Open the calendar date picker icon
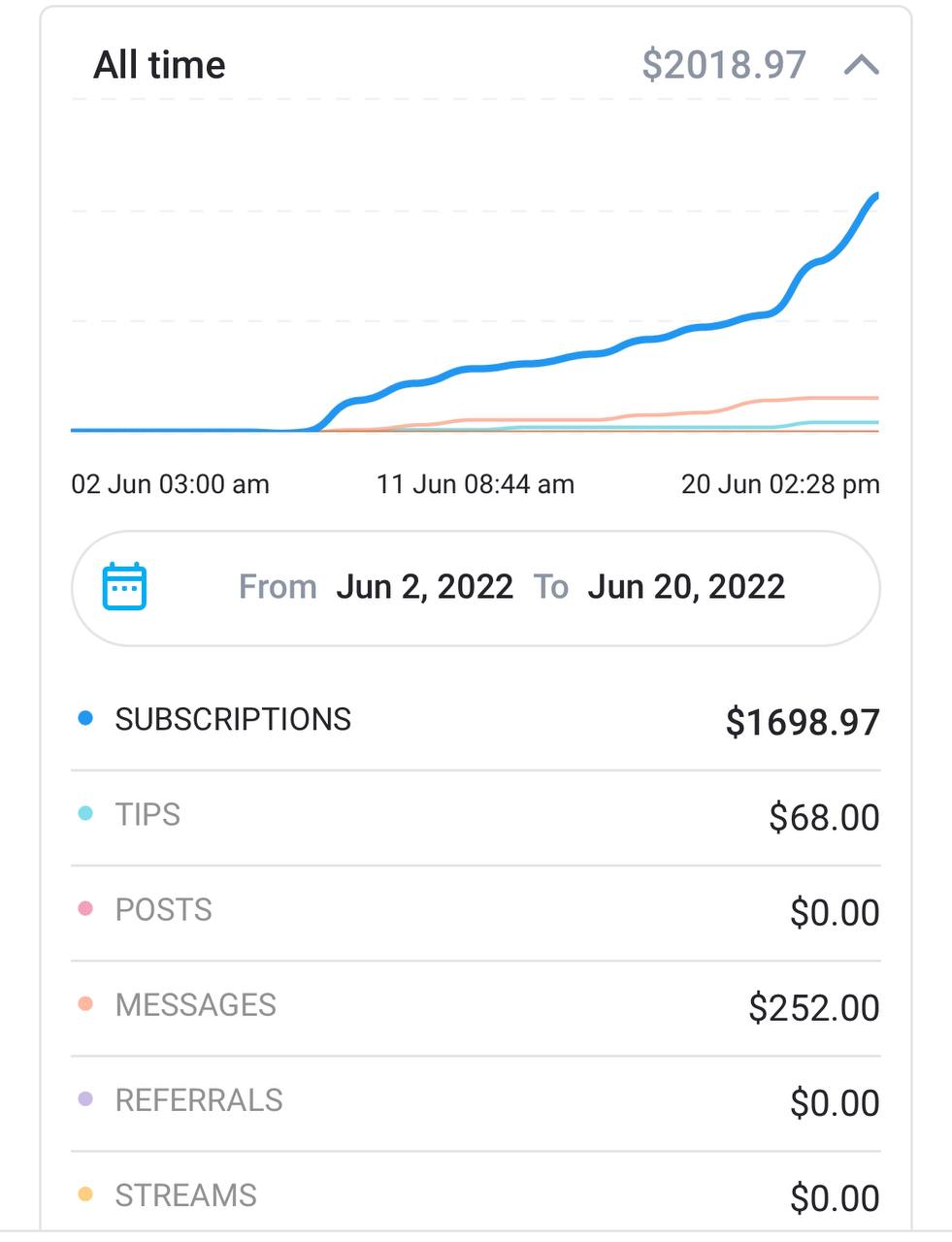Image resolution: width=952 pixels, height=1242 pixels. point(124,586)
